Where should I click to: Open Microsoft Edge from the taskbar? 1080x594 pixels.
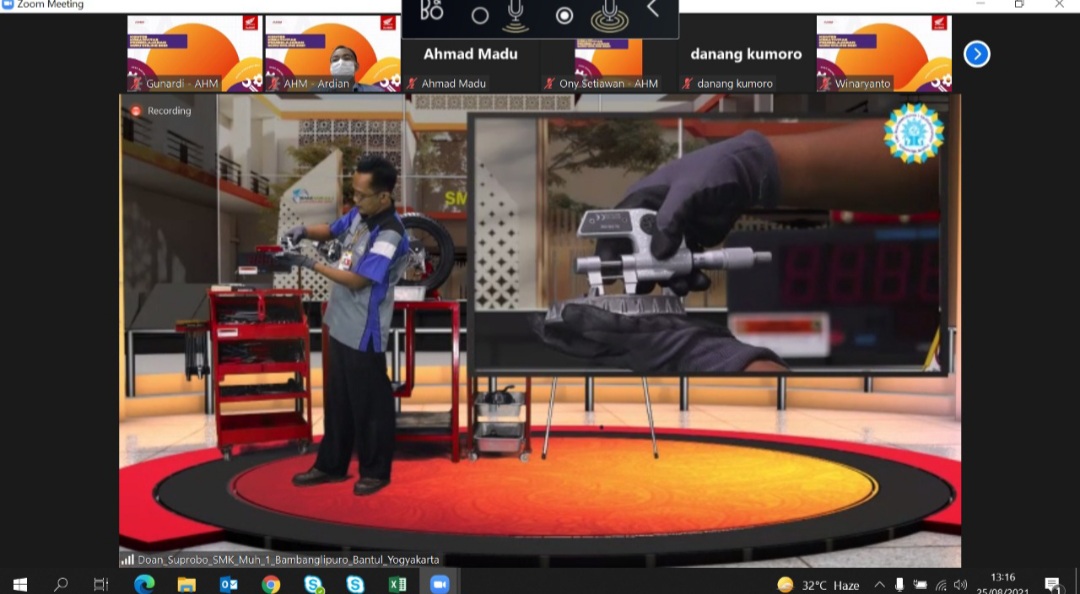[144, 584]
